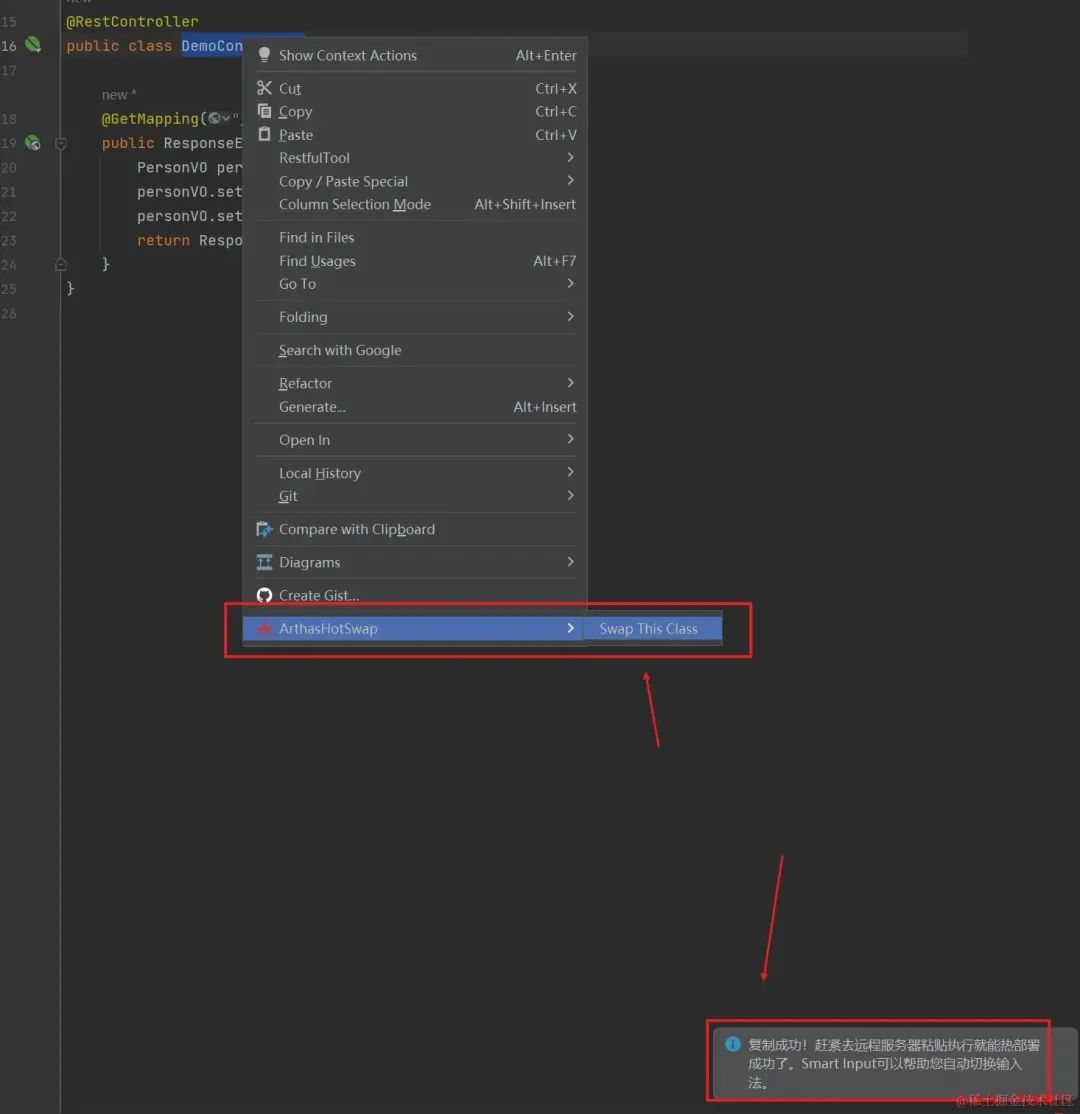The image size is (1080, 1114).
Task: Click the GitHub icon beside Create Gist
Action: pos(264,595)
